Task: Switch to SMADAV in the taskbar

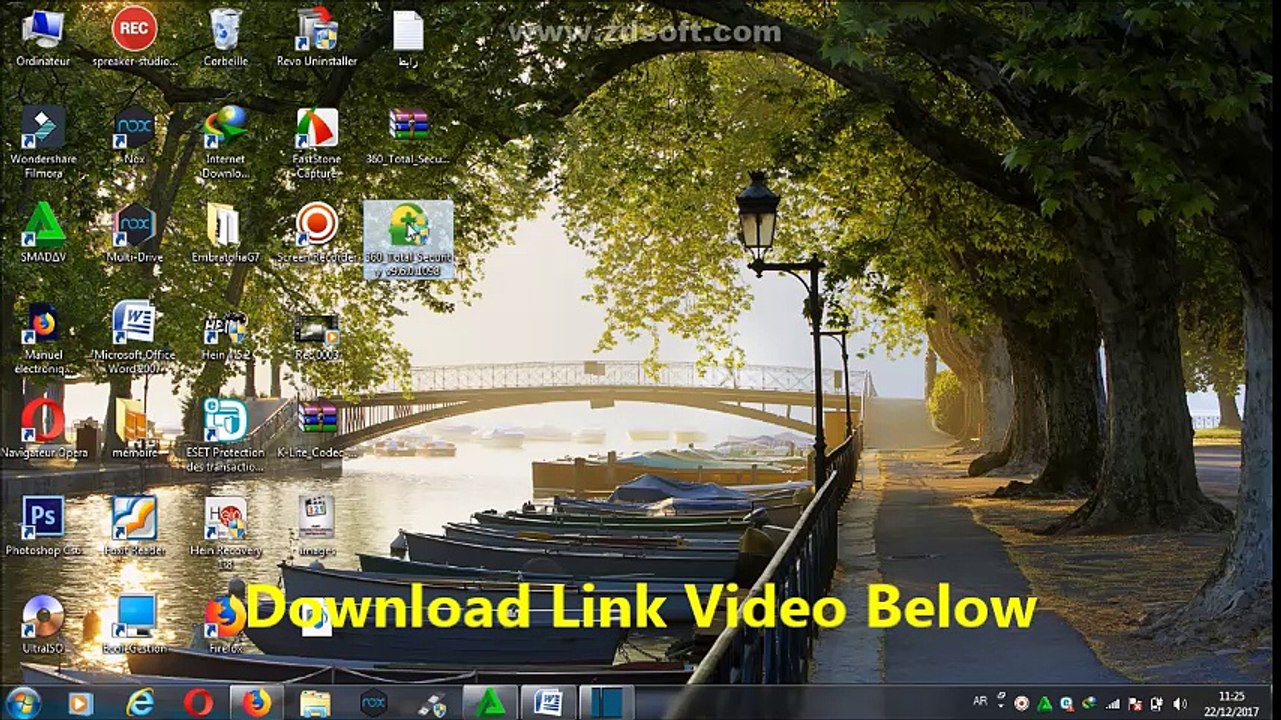Action: 490,703
